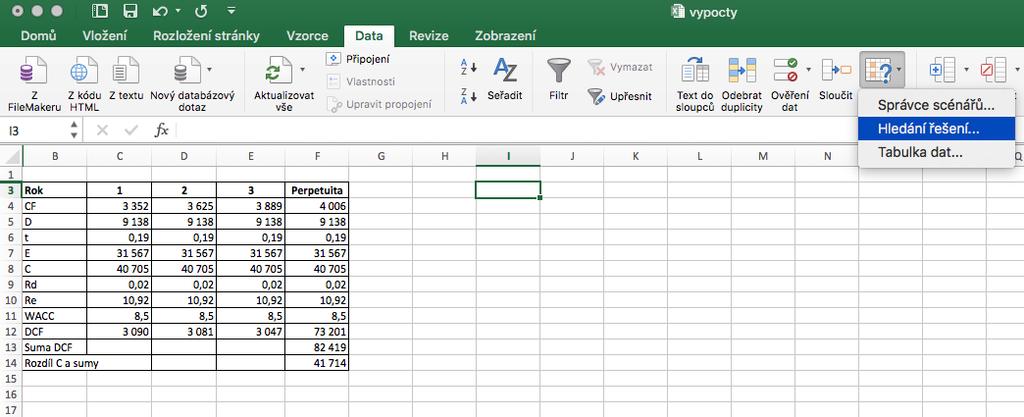Select cell with value 3 352

click(x=119, y=206)
